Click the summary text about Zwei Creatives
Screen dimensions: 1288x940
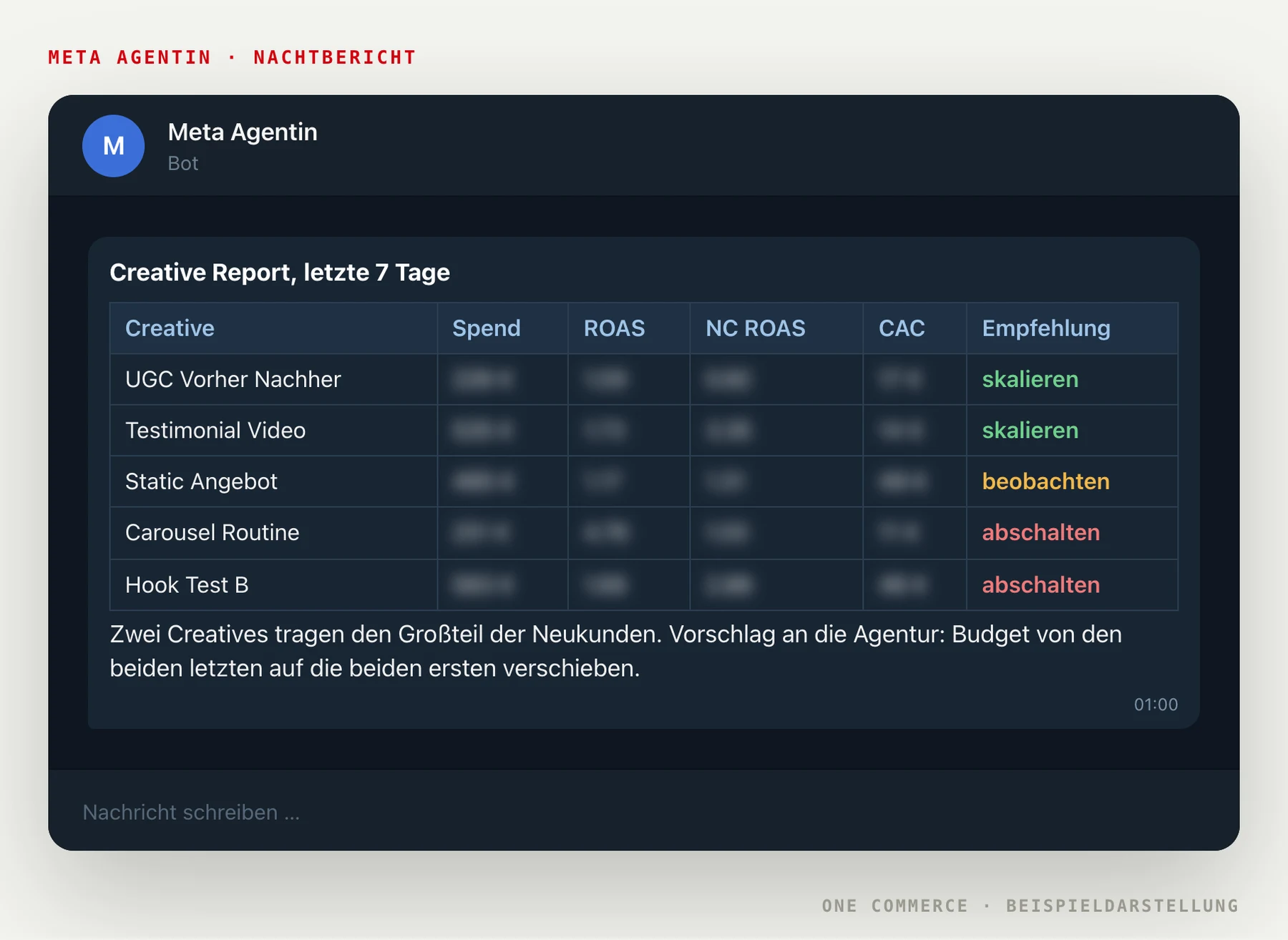(616, 651)
